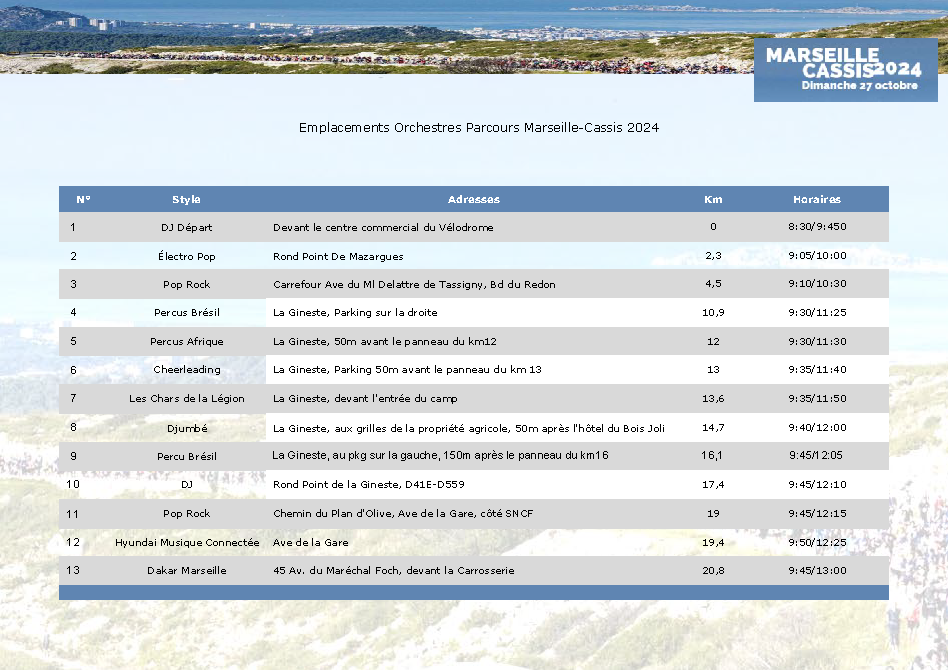Select the 'Les Chars de la Légion' cell
The height and width of the screenshot is (670, 948).
(x=186, y=398)
